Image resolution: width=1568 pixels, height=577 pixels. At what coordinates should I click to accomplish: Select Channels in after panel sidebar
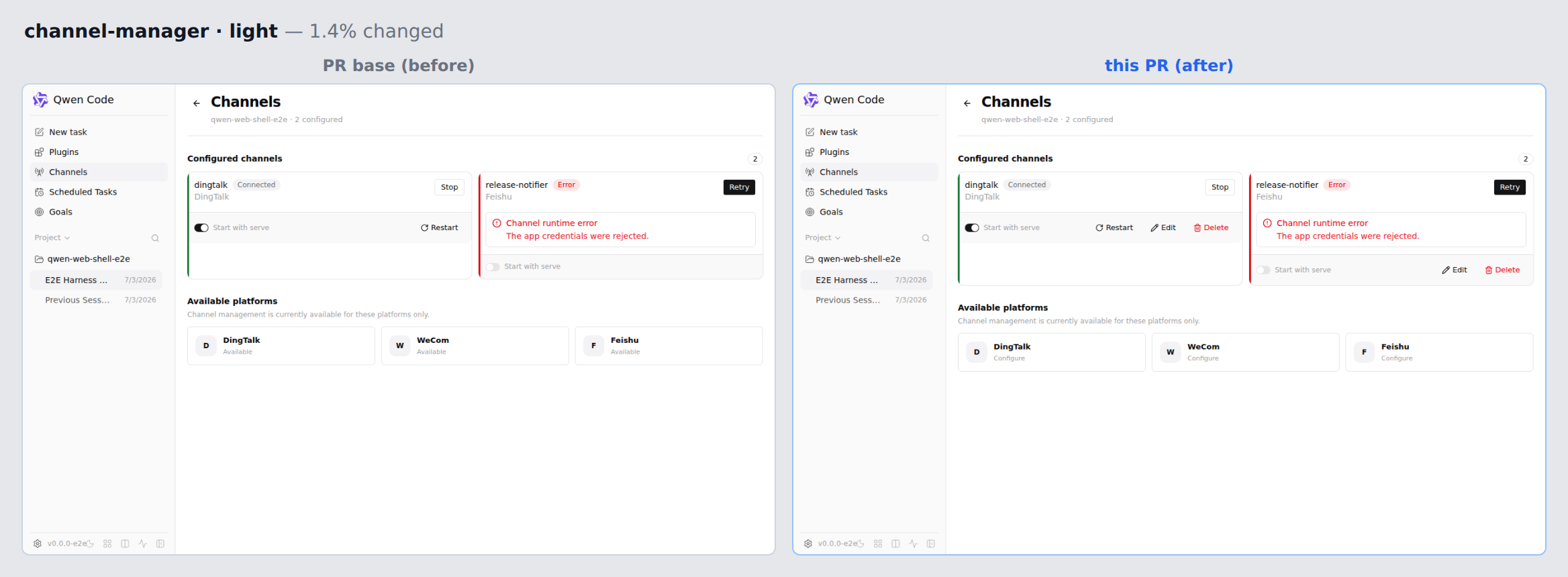coord(869,172)
